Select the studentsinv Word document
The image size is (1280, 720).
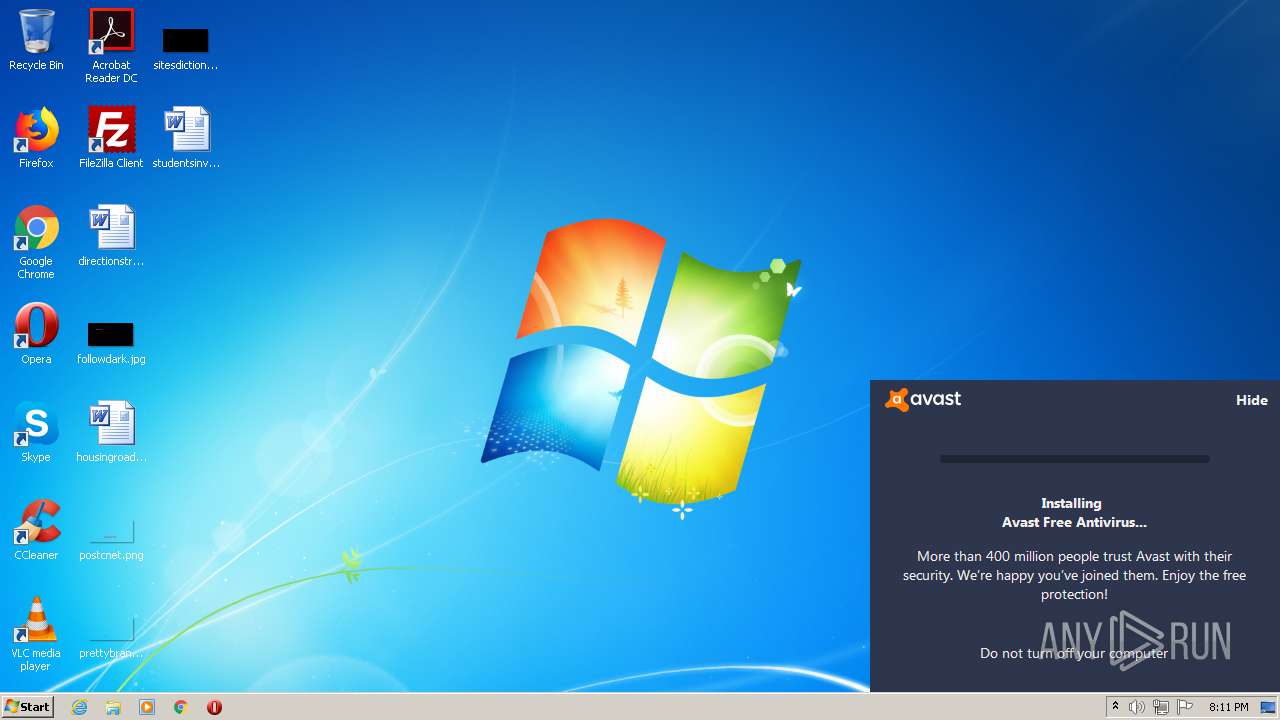click(x=186, y=138)
